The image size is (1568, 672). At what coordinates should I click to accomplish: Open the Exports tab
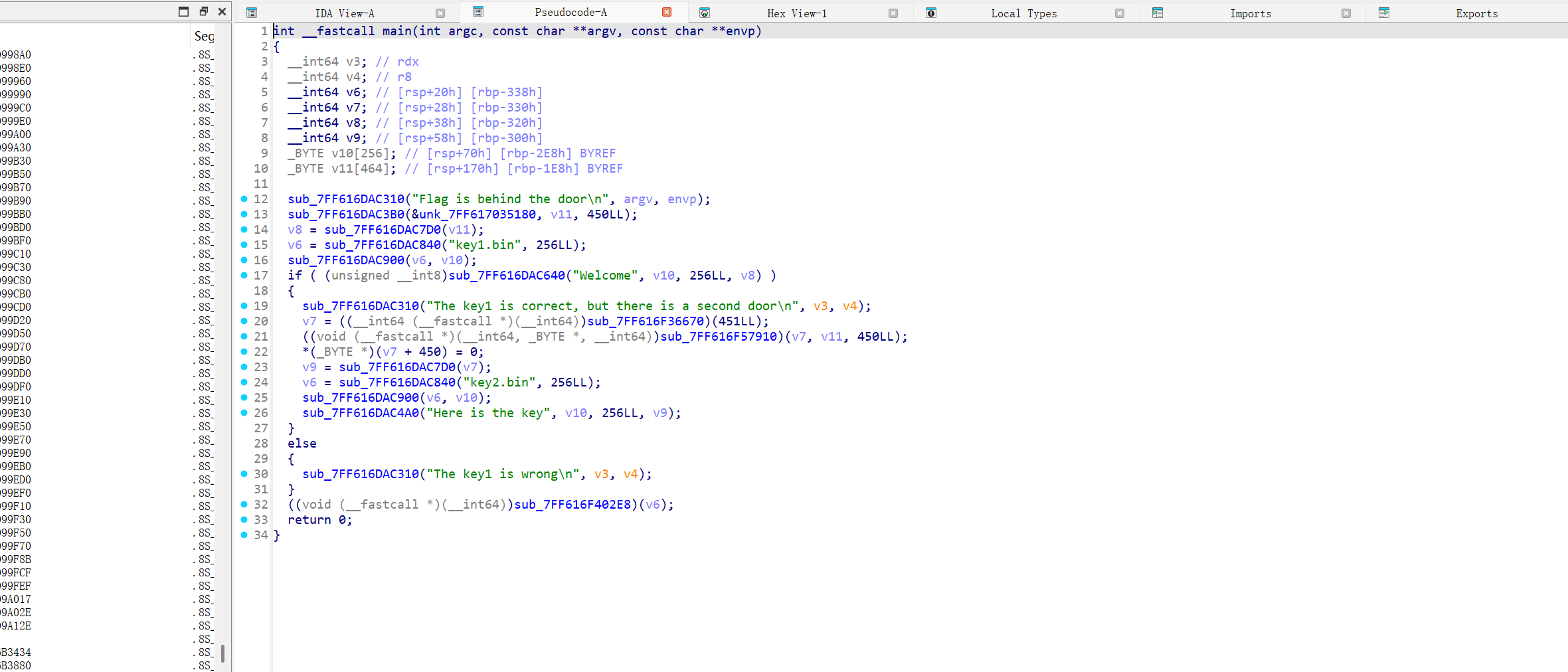point(1476,13)
